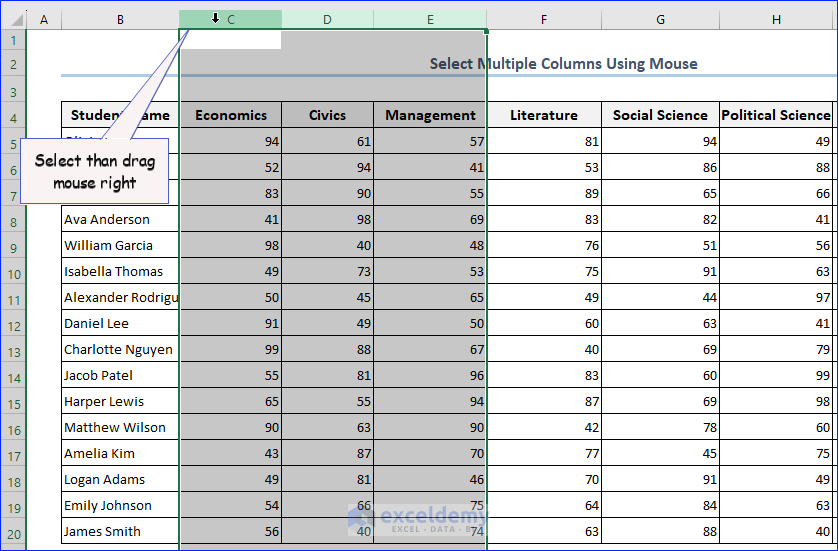
Task: Select the Ava Anderson name cell
Action: click(x=120, y=219)
